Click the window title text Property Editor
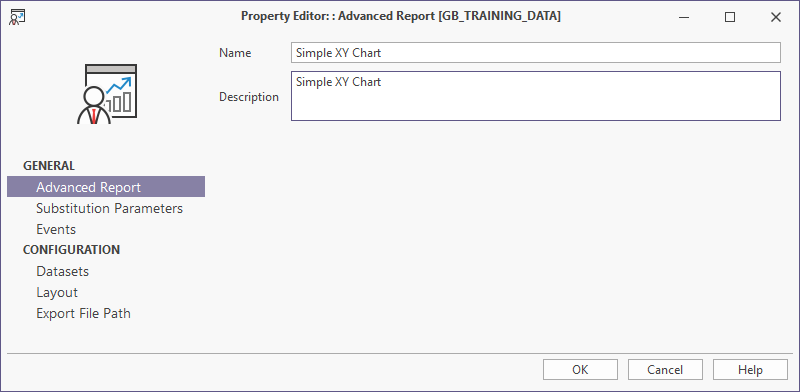Image resolution: width=800 pixels, height=392 pixels. pos(401,16)
